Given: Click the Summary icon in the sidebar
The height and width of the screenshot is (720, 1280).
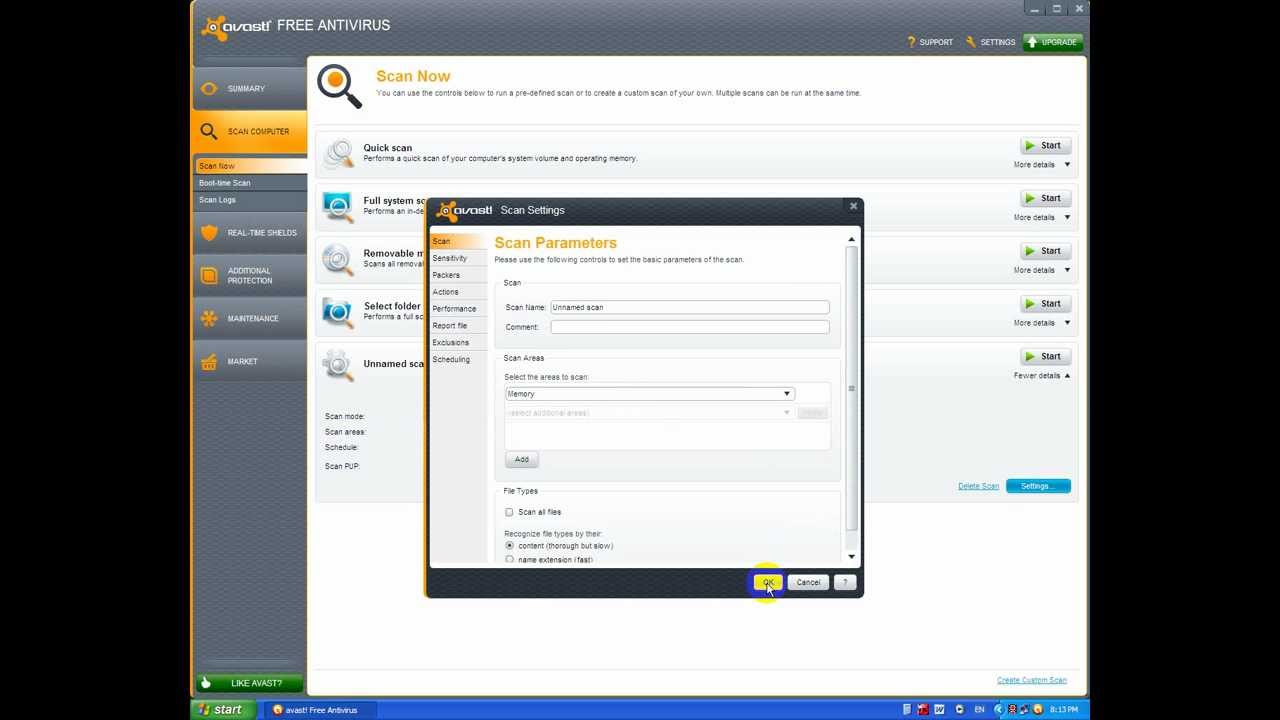Looking at the screenshot, I should tap(209, 89).
